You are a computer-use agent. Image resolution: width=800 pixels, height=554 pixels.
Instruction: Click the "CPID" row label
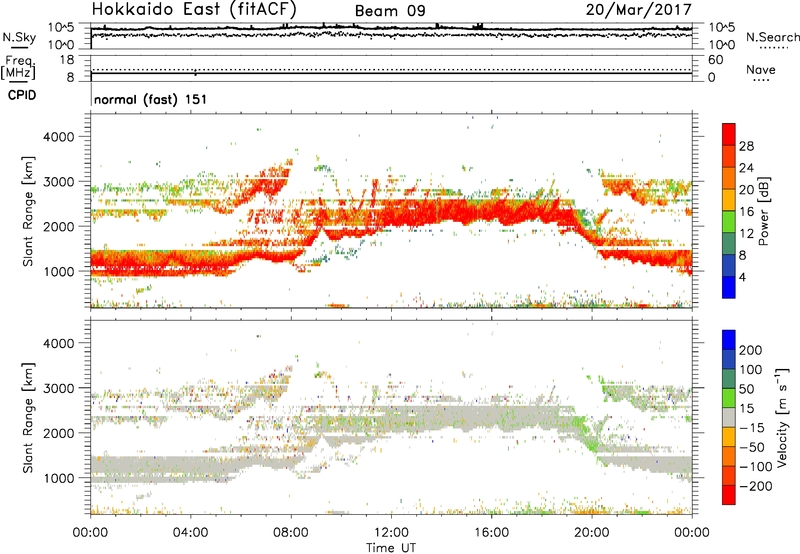point(22,95)
